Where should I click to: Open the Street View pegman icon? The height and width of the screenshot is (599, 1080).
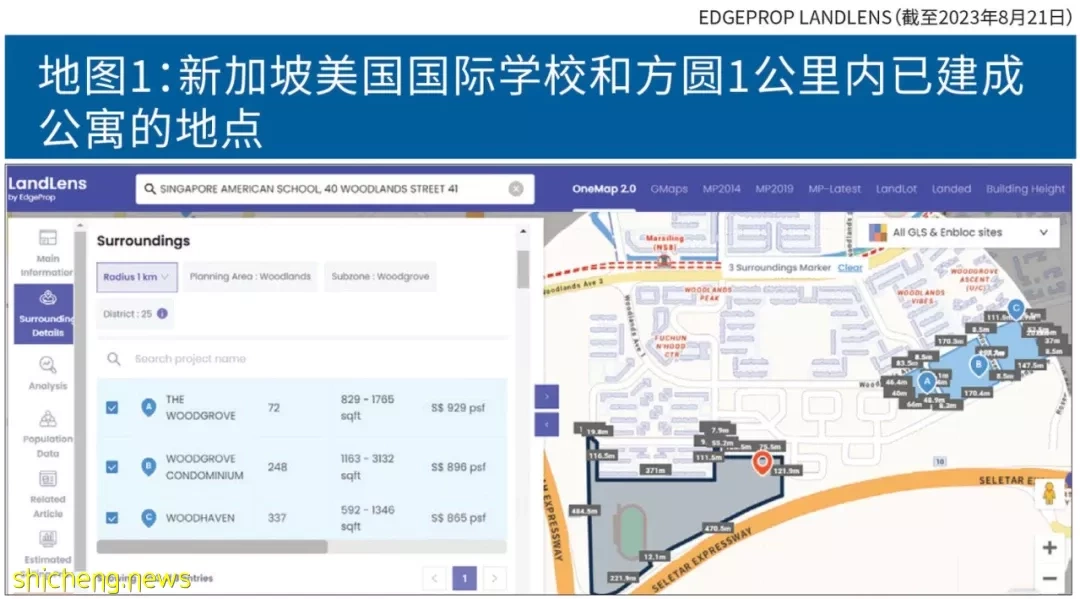[x=1049, y=494]
